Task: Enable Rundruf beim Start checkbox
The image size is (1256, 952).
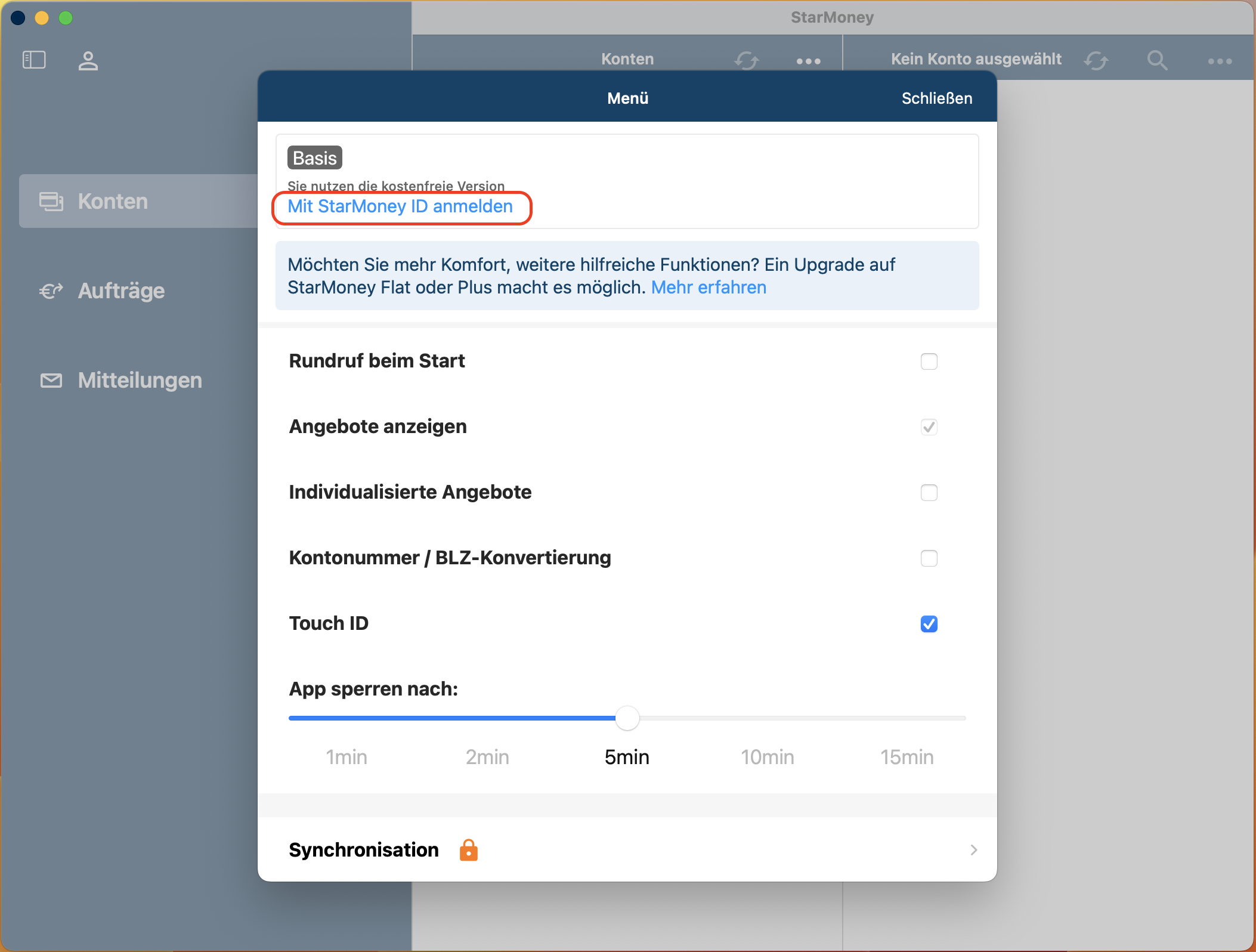Action: (x=929, y=361)
